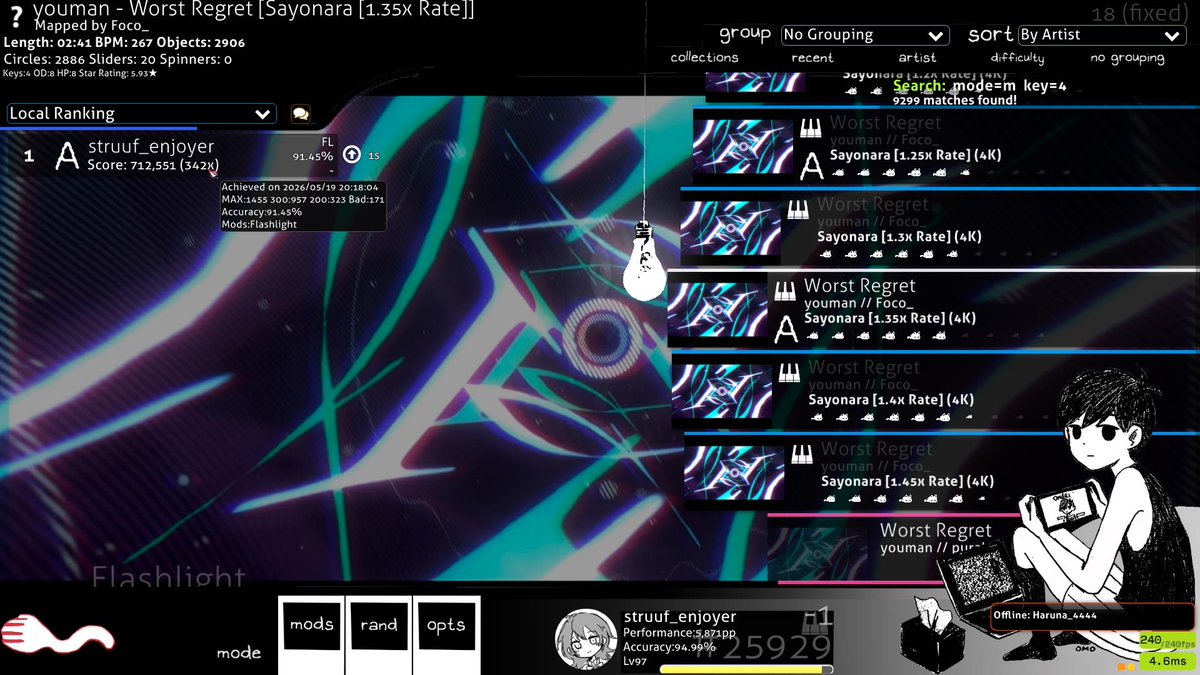Viewport: 1200px width, 675px height.
Task: Click the Lv97 level label
Action: (635, 661)
